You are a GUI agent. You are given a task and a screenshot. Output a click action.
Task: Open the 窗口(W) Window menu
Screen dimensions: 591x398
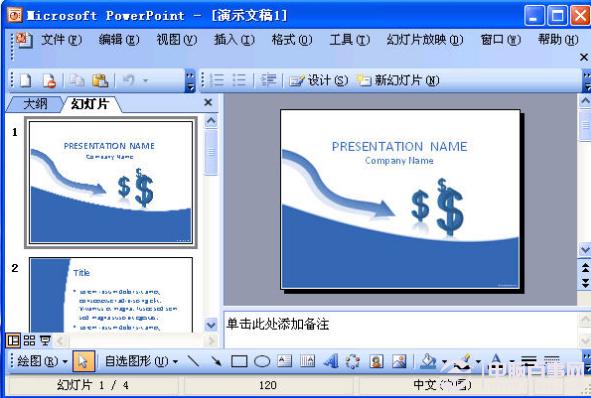[x=501, y=40]
